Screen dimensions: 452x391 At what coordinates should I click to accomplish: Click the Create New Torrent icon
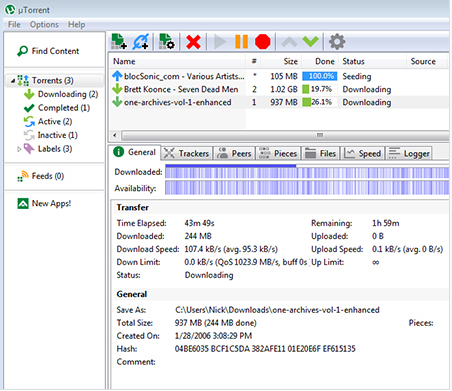tap(167, 42)
